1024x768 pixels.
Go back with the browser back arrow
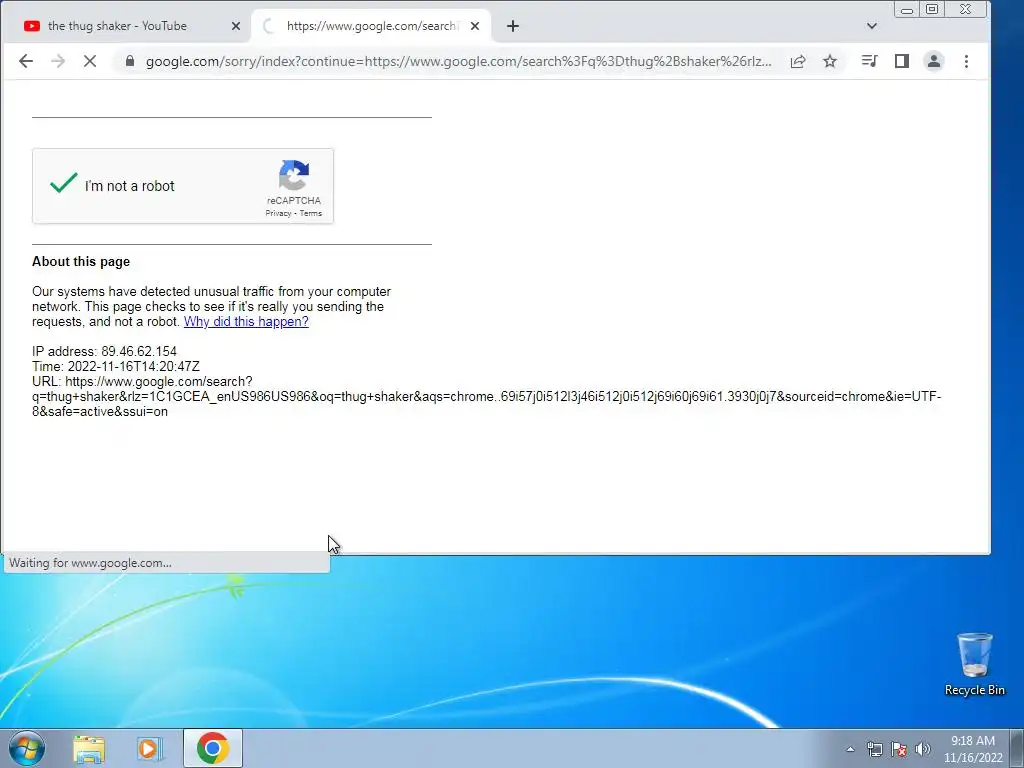click(x=25, y=61)
